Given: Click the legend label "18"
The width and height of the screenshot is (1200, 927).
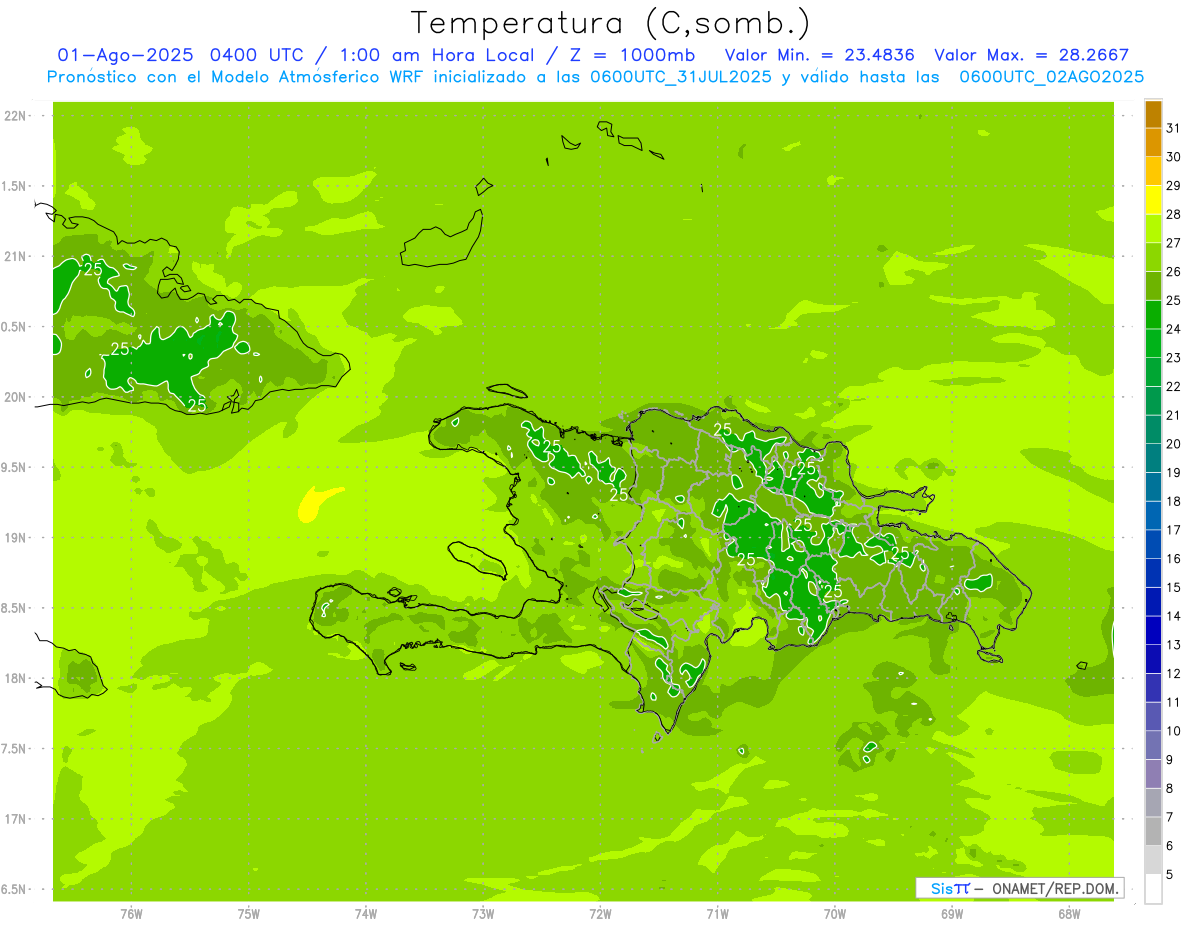Looking at the screenshot, I should tap(1174, 501).
